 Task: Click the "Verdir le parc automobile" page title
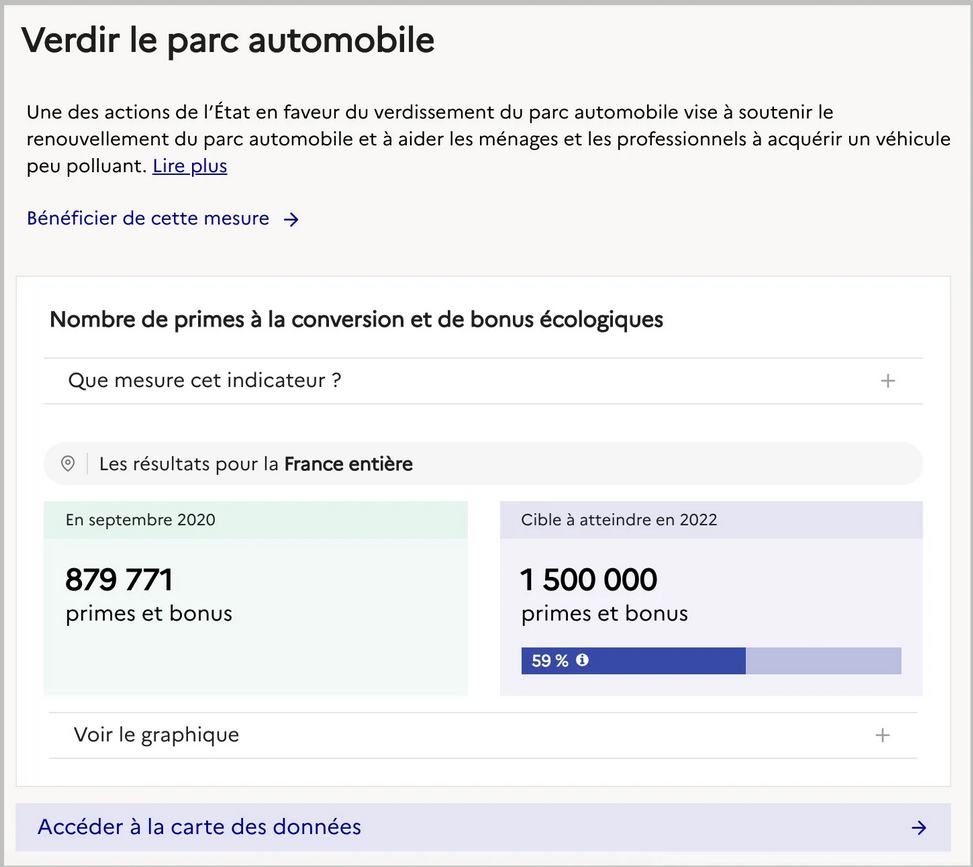click(x=228, y=40)
